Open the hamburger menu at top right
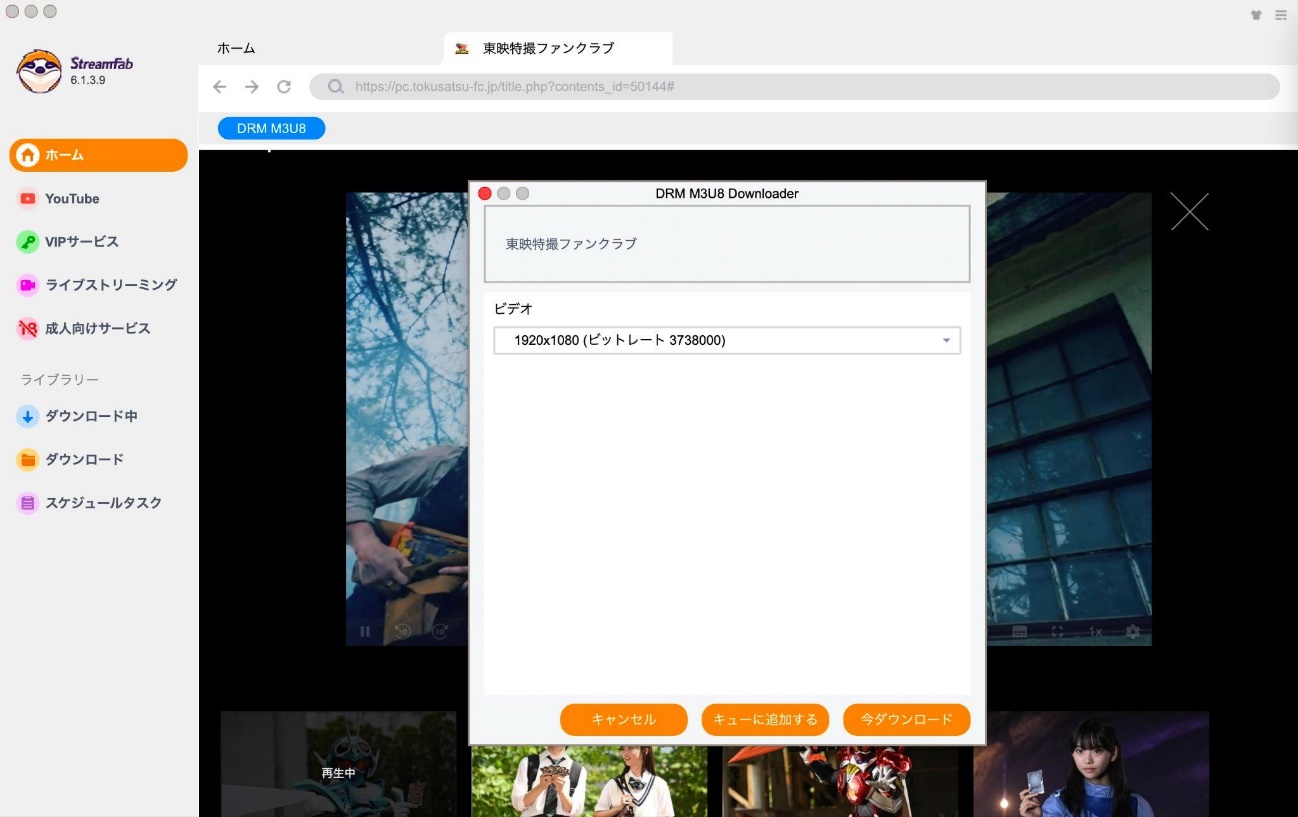This screenshot has height=817, width=1298. click(x=1281, y=15)
